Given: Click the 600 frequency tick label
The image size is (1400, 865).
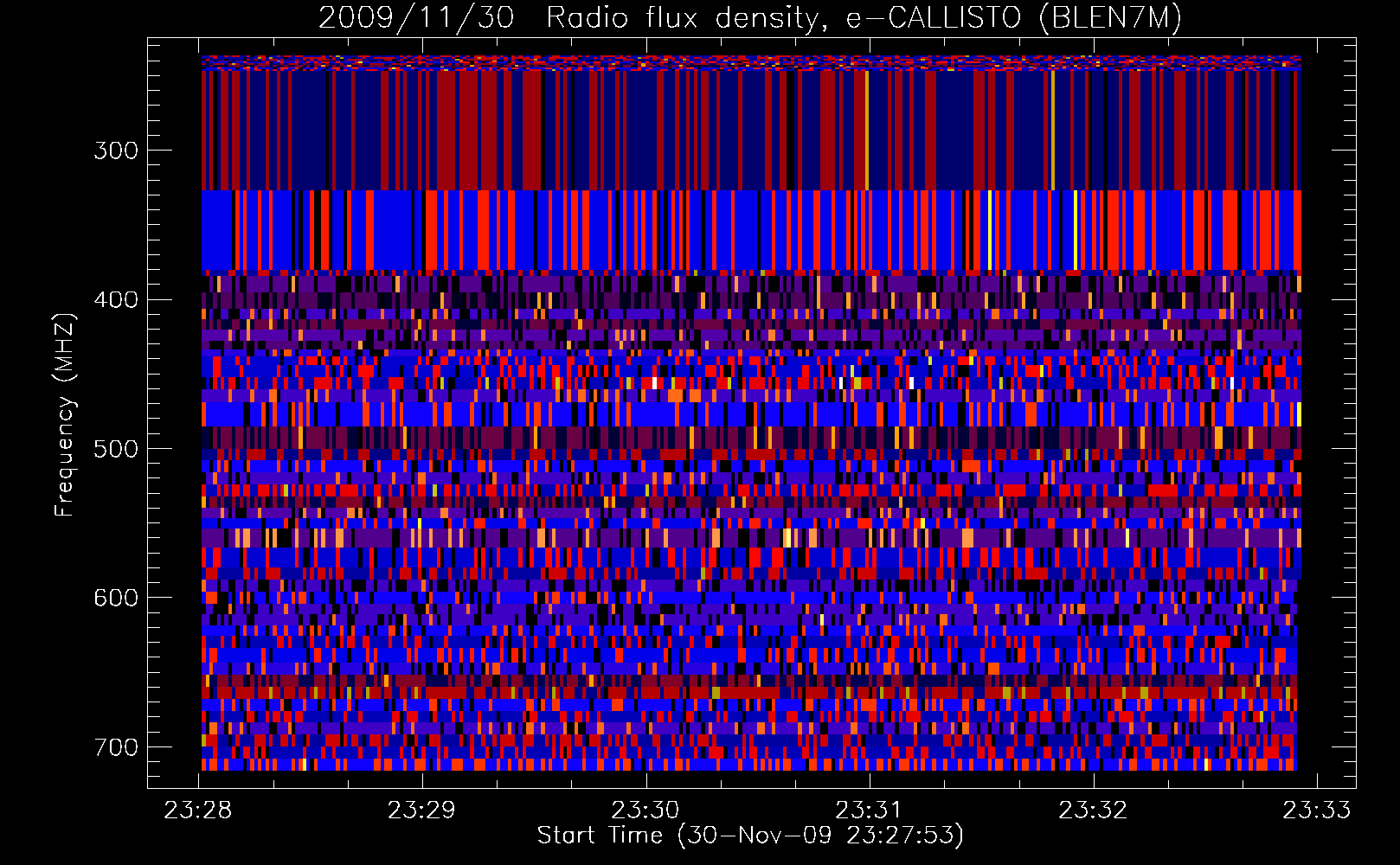Looking at the screenshot, I should 116,598.
